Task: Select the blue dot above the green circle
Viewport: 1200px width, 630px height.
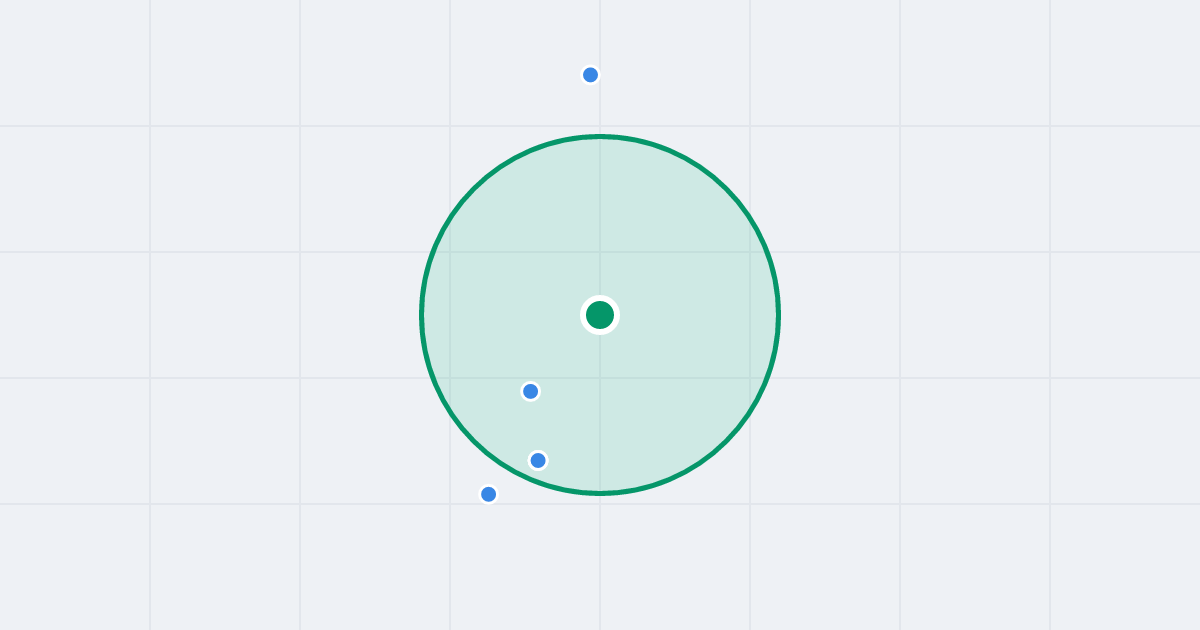Action: pyautogui.click(x=590, y=75)
